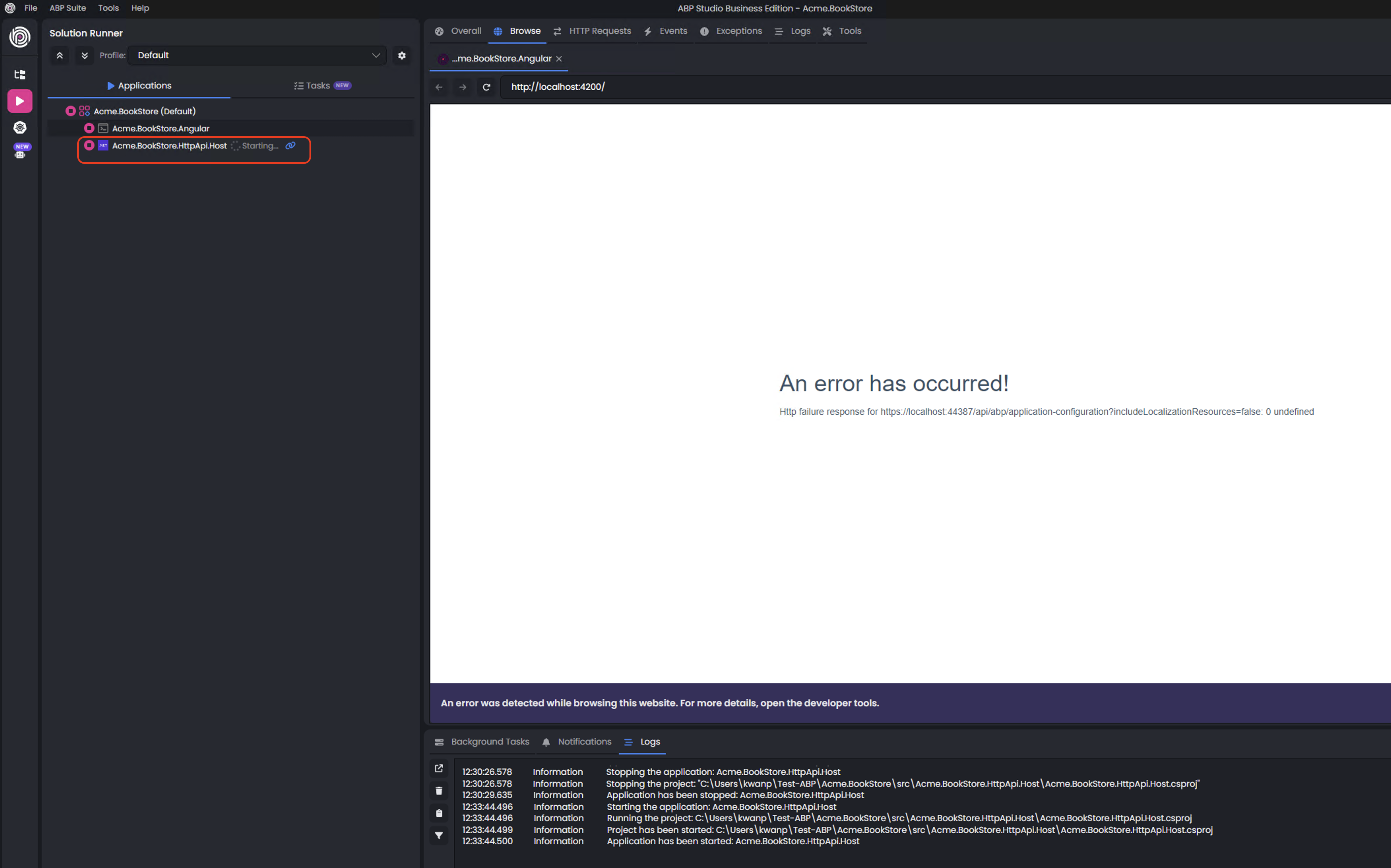Switch to the Tasks tab
Viewport: 1391px width, 868px height.
[322, 85]
